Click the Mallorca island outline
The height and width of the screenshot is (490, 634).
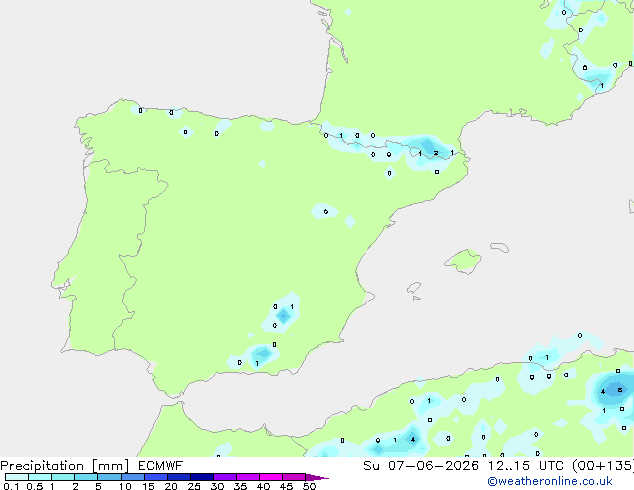(463, 262)
